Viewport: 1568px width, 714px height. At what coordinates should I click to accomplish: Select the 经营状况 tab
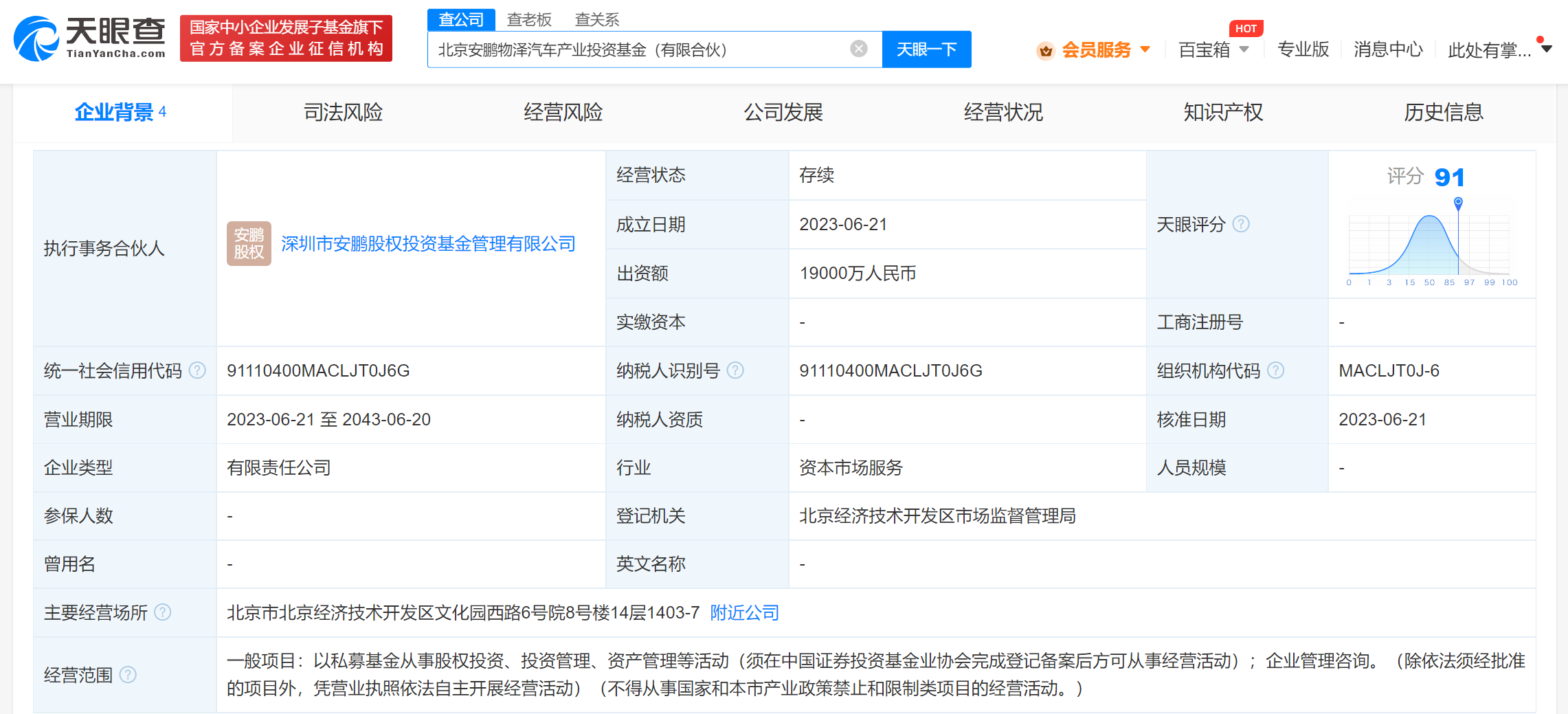1003,112
